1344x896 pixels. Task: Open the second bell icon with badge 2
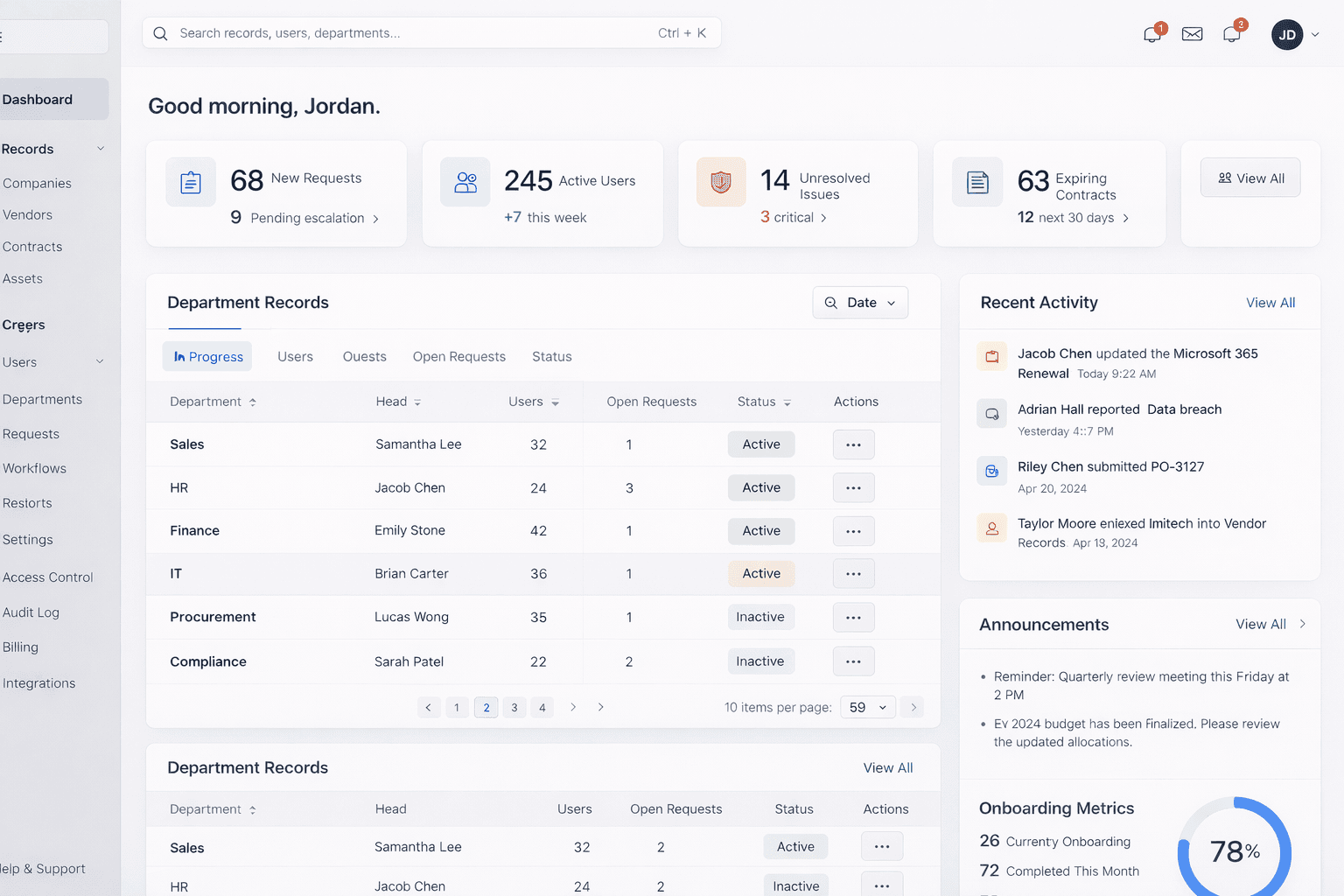[x=1232, y=34]
